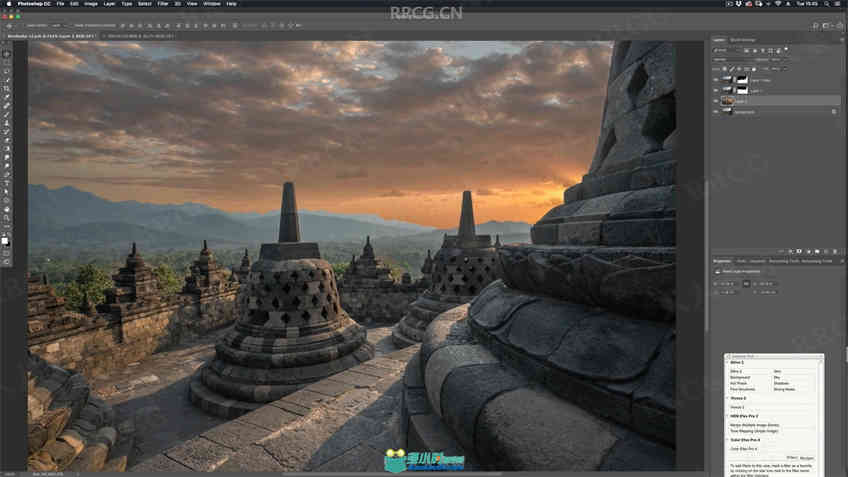Viewport: 848px width, 477px height.
Task: Select the Lasso tool
Action: pyautogui.click(x=6, y=71)
